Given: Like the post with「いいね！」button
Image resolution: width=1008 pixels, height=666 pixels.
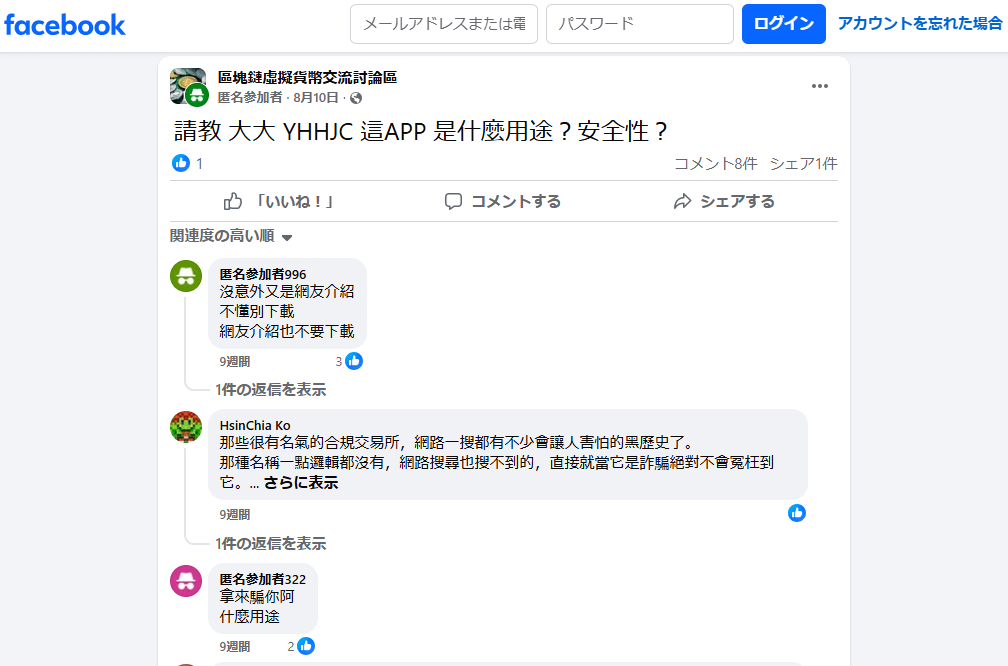Looking at the screenshot, I should pyautogui.click(x=279, y=201).
